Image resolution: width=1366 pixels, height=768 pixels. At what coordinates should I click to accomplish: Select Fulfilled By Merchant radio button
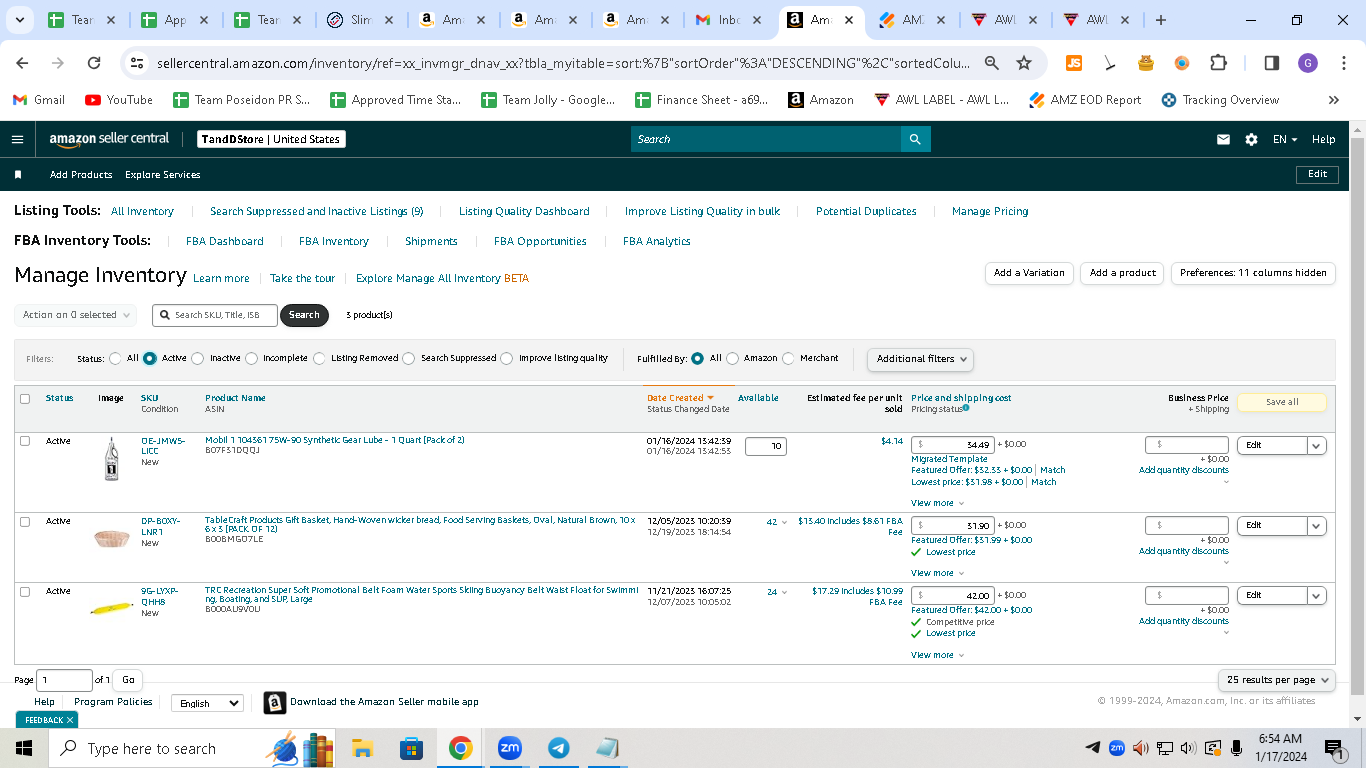click(x=789, y=358)
